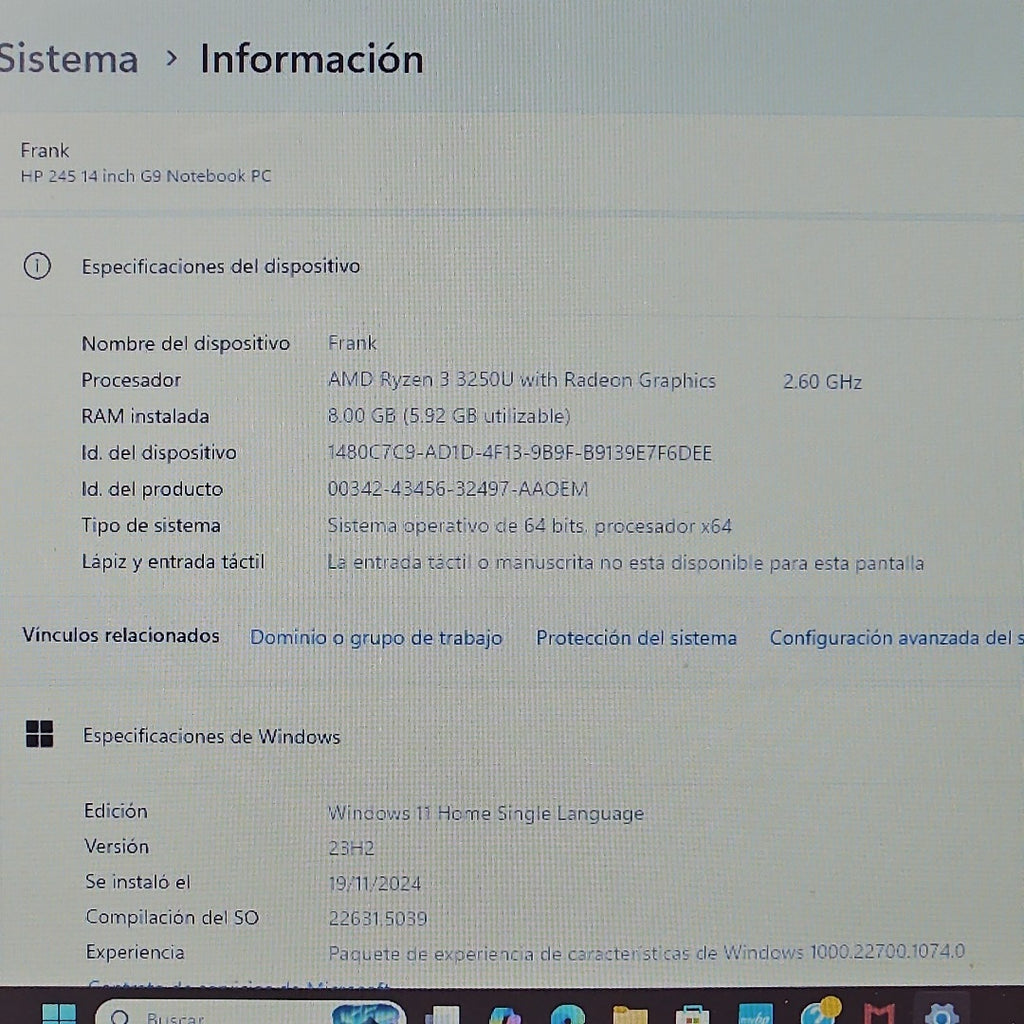Open the Buscar taskbar search box
Viewport: 1024px width, 1024px height.
pos(251,1014)
